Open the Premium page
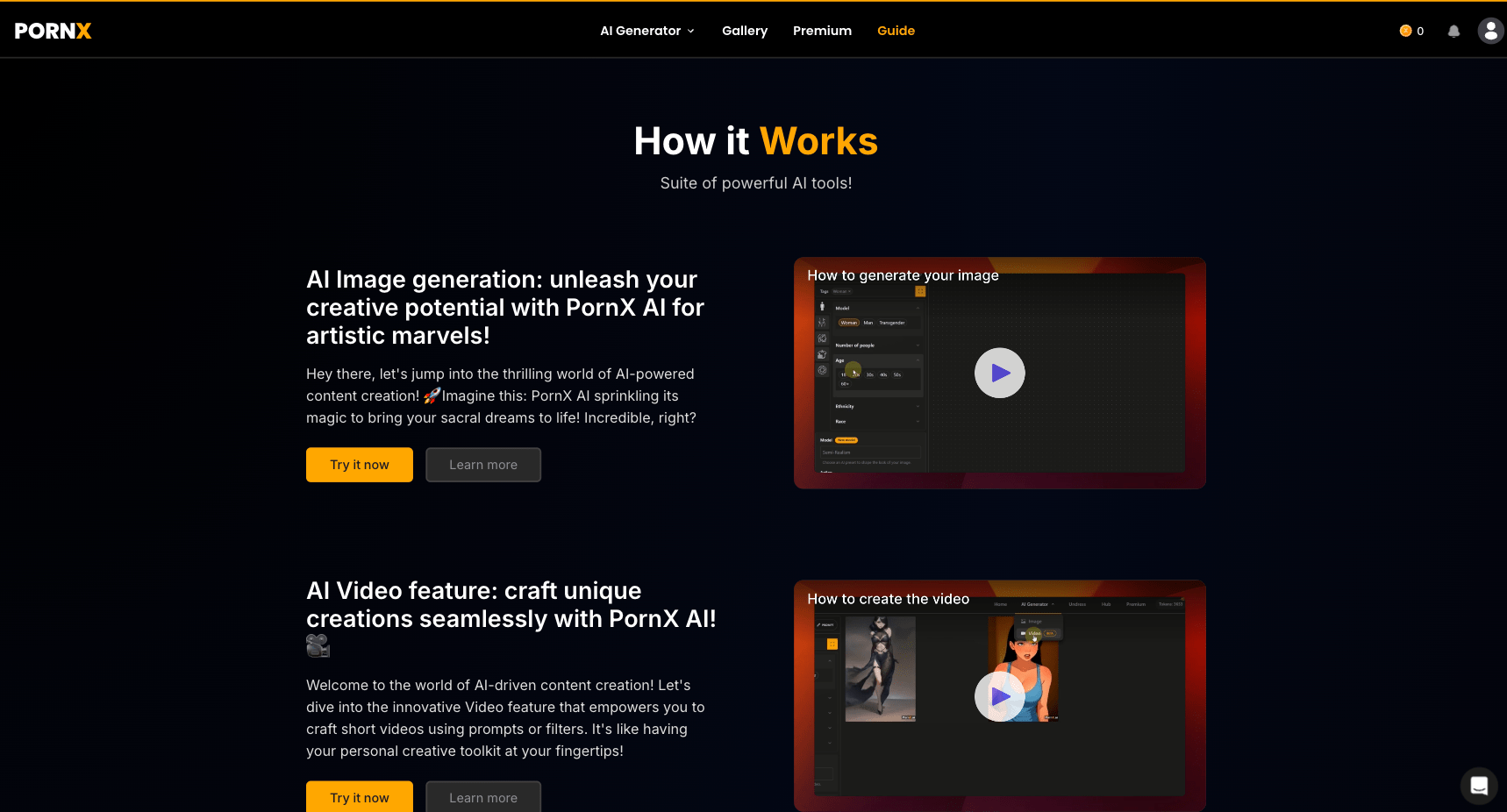Viewport: 1507px width, 812px height. tap(822, 31)
